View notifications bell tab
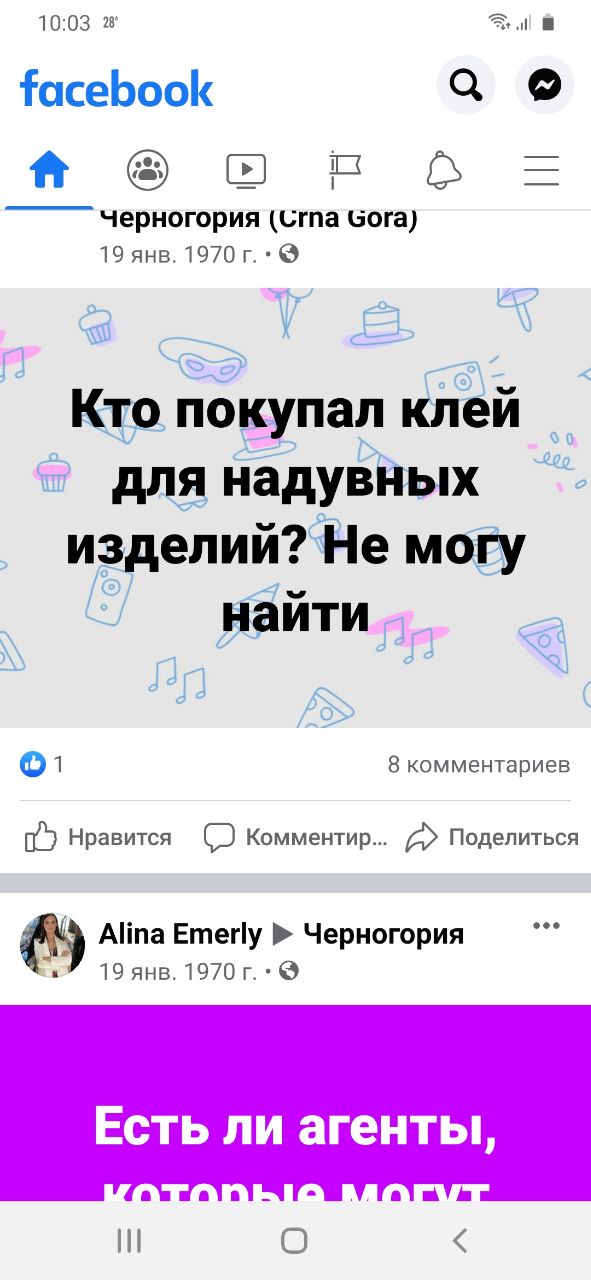Image resolution: width=591 pixels, height=1280 pixels. (443, 170)
